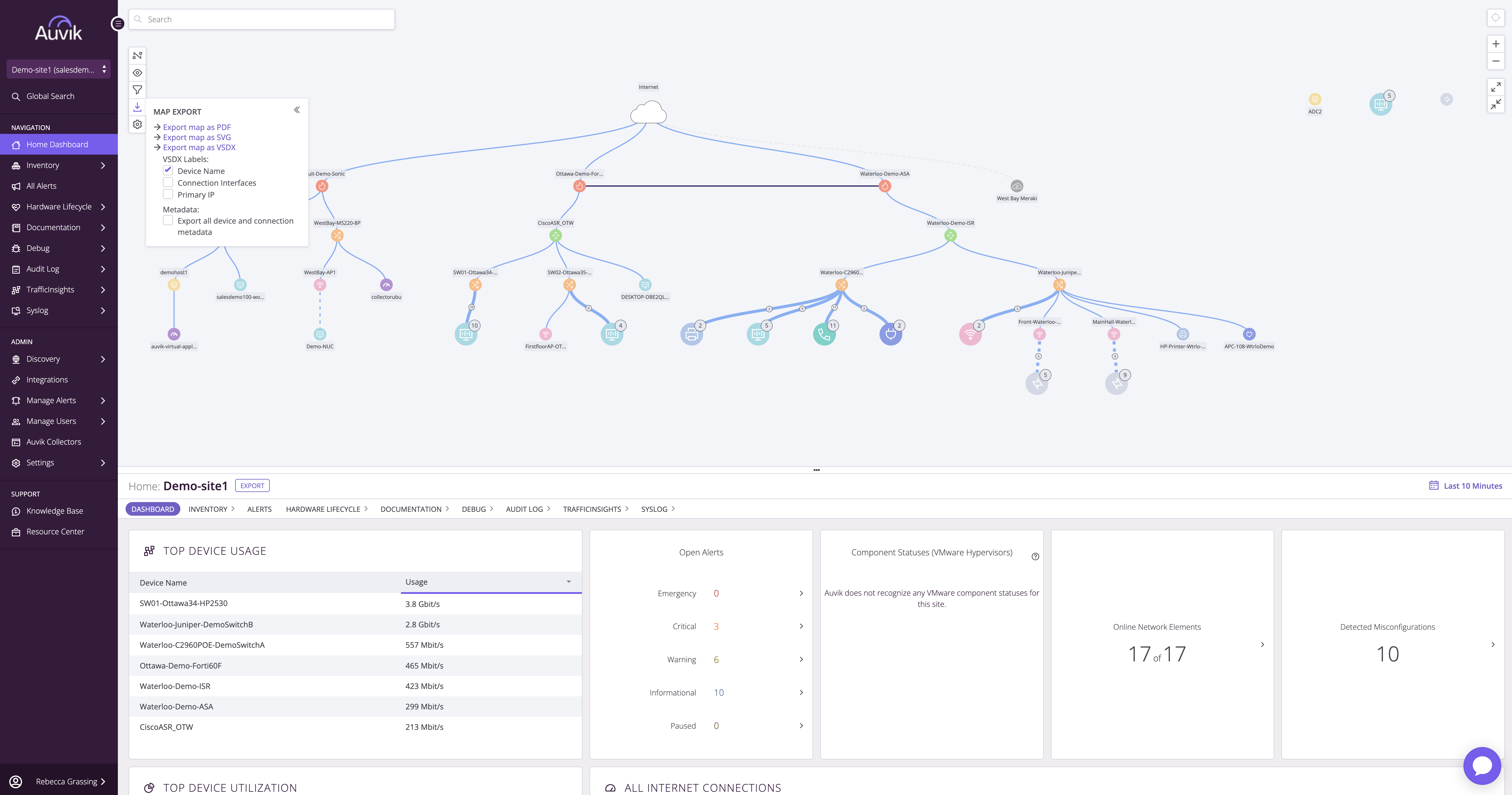Expand map to full screen
Screen dimensions: 1512x795
tap(1495, 87)
